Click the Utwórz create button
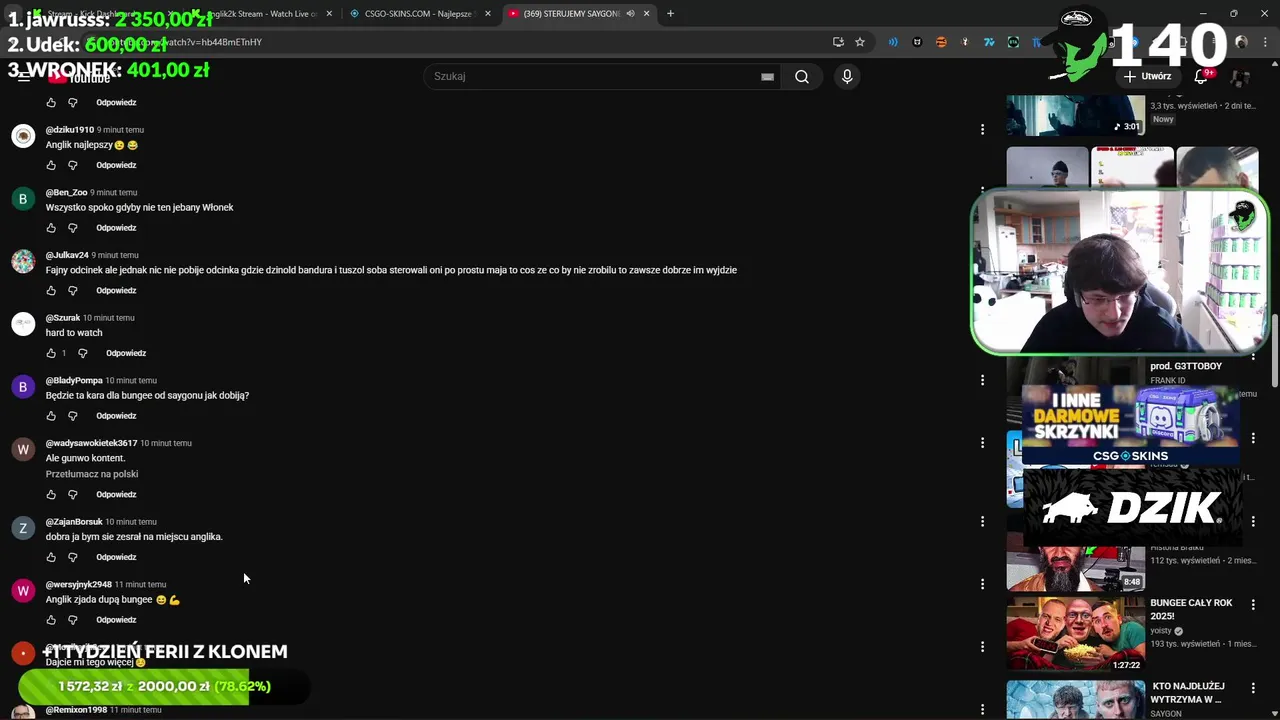1280x720 pixels. pos(1147,76)
